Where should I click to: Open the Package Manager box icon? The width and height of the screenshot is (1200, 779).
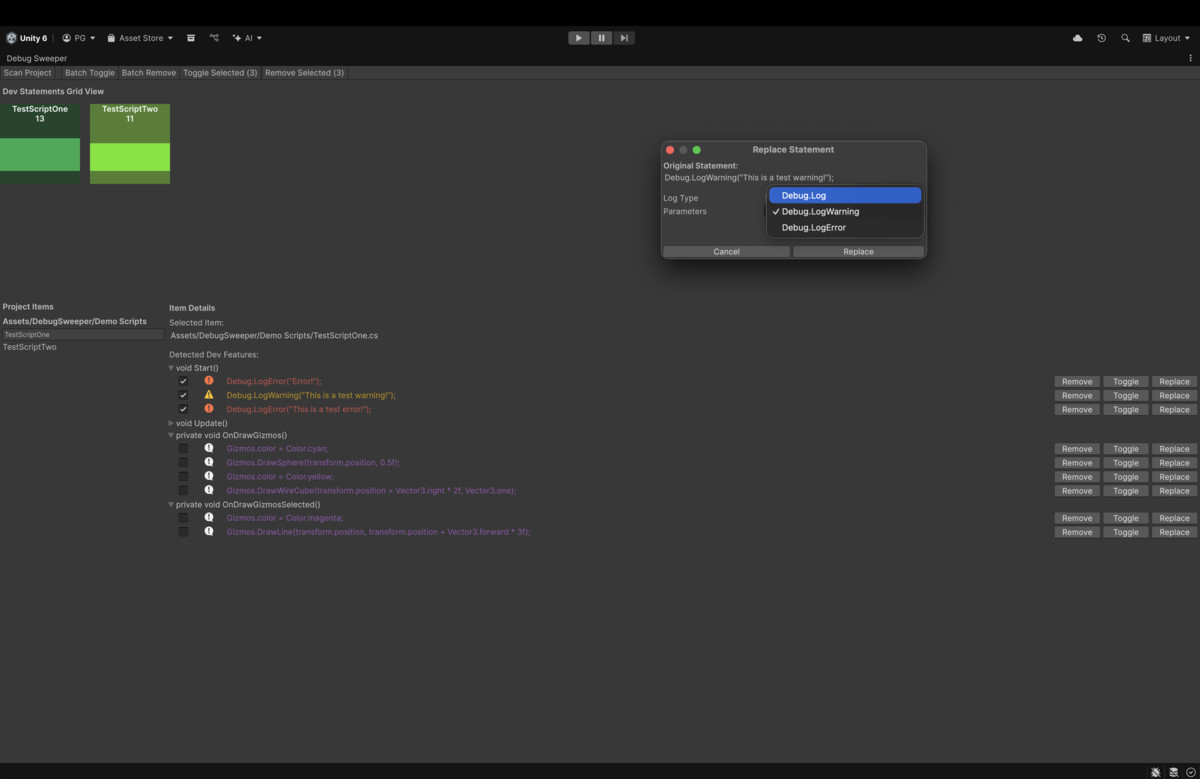coord(191,38)
